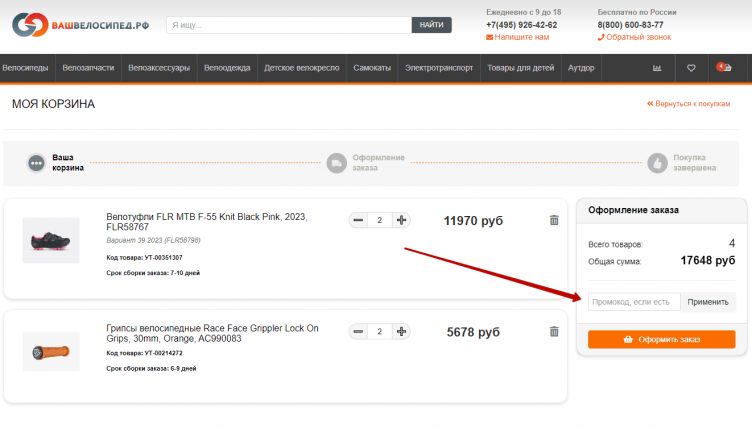Open the Электротранспорт menu category

point(438,68)
